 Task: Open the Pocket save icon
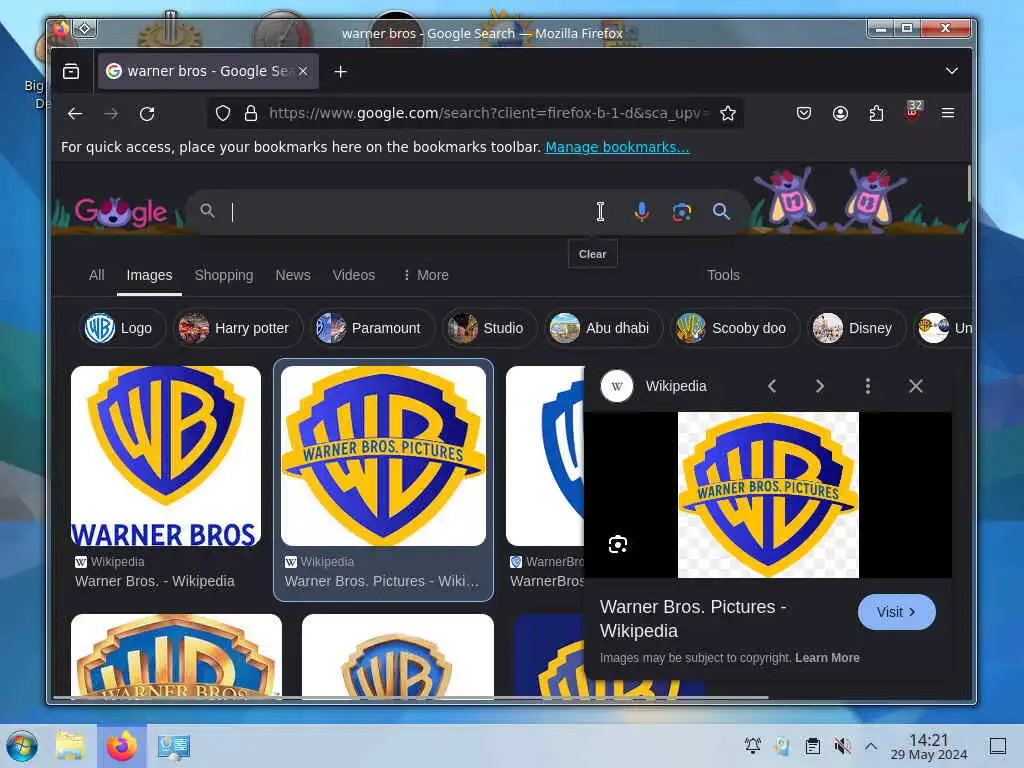pyautogui.click(x=804, y=114)
